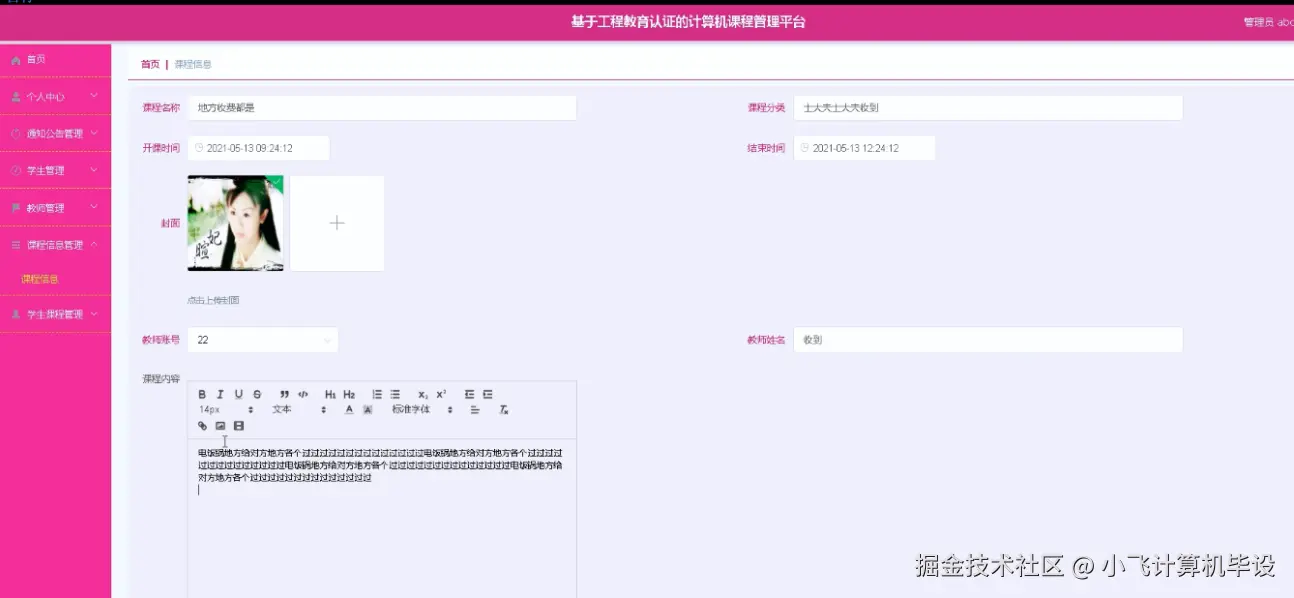Click the plus box to upload cover
Image resolution: width=1294 pixels, height=598 pixels.
point(337,223)
